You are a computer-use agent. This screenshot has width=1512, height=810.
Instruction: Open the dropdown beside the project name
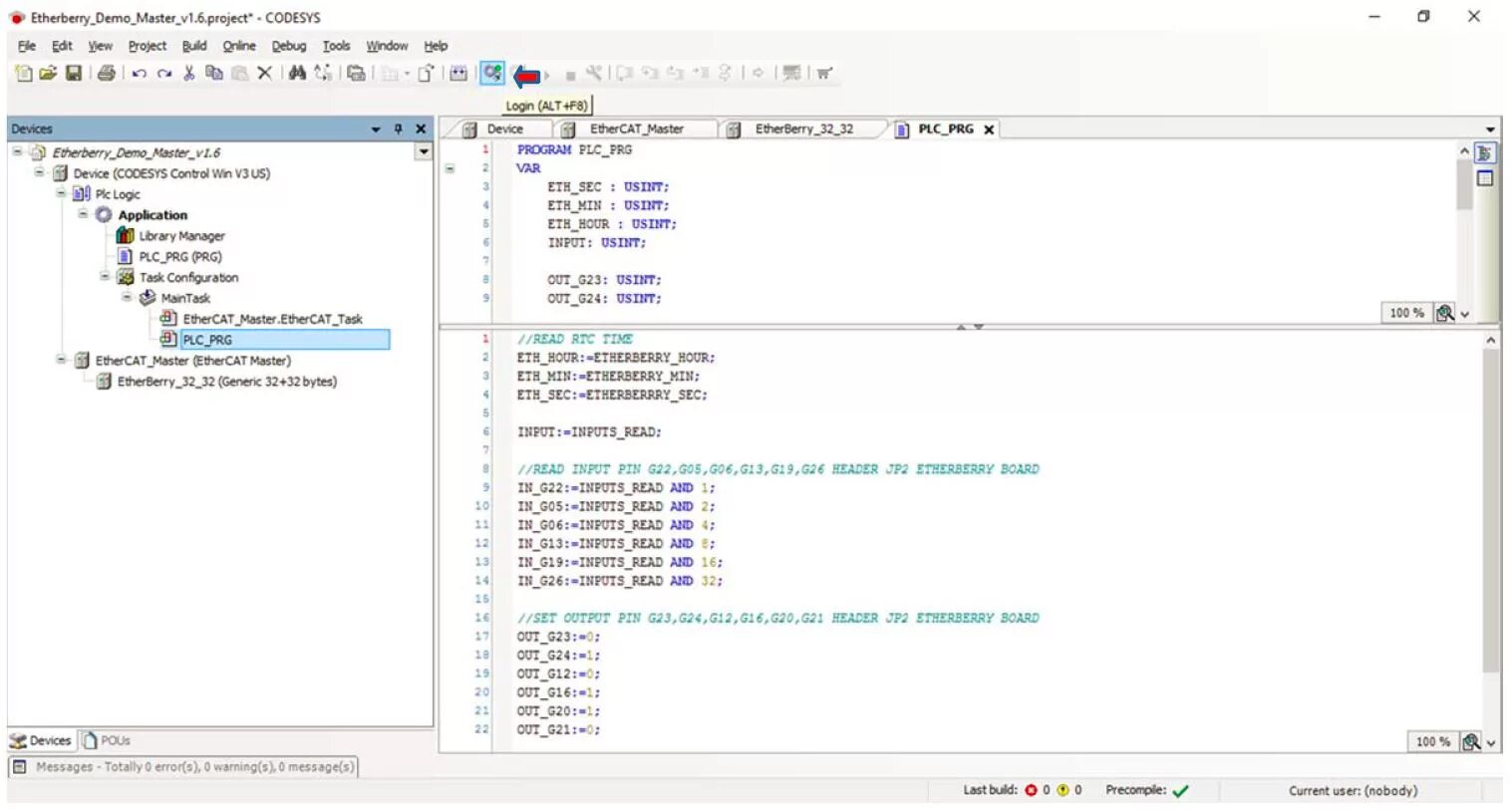tap(424, 152)
